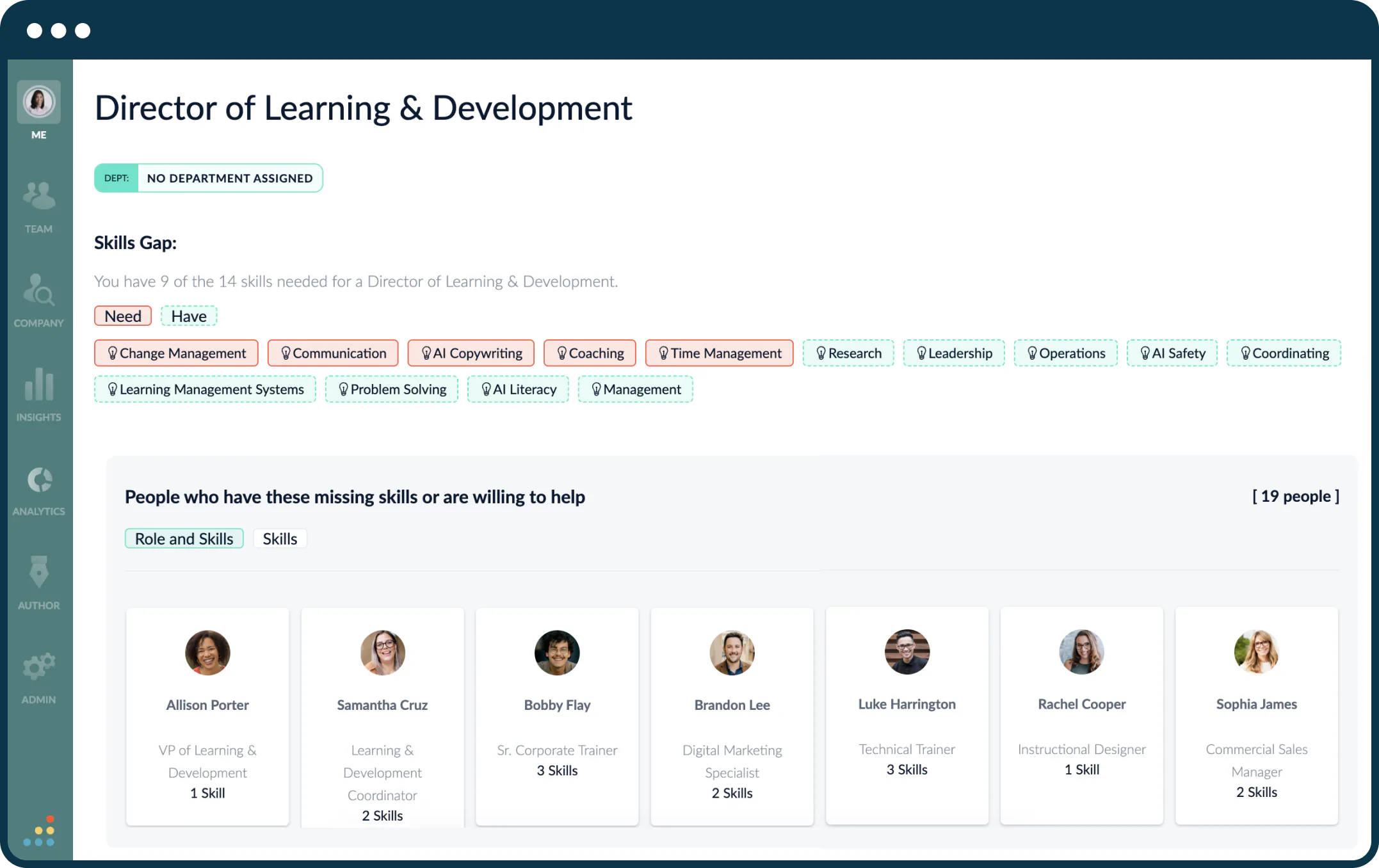Select the Problem Solving skill tag
The height and width of the screenshot is (868, 1379).
coord(392,389)
